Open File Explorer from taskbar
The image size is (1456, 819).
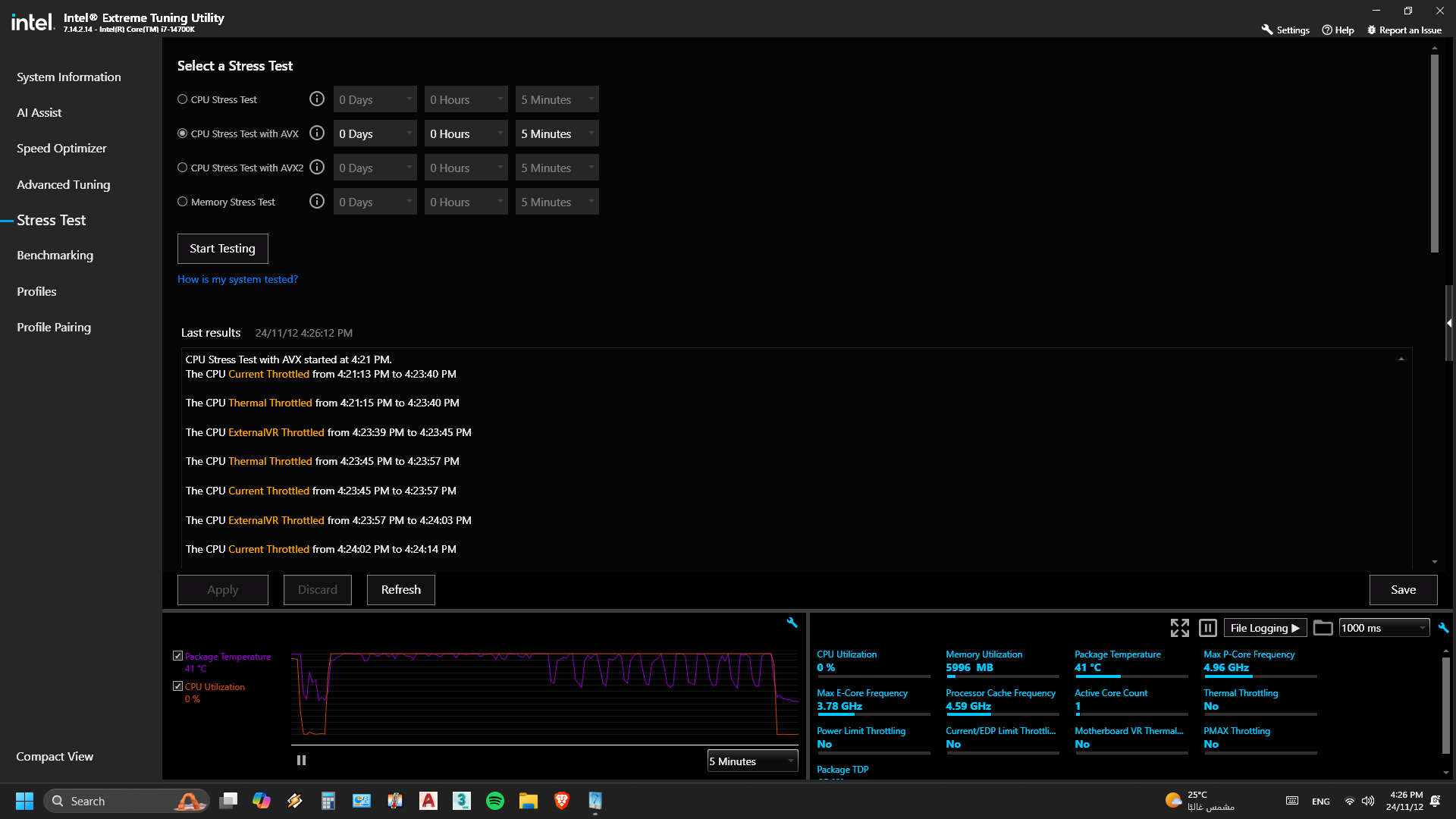pos(529,801)
